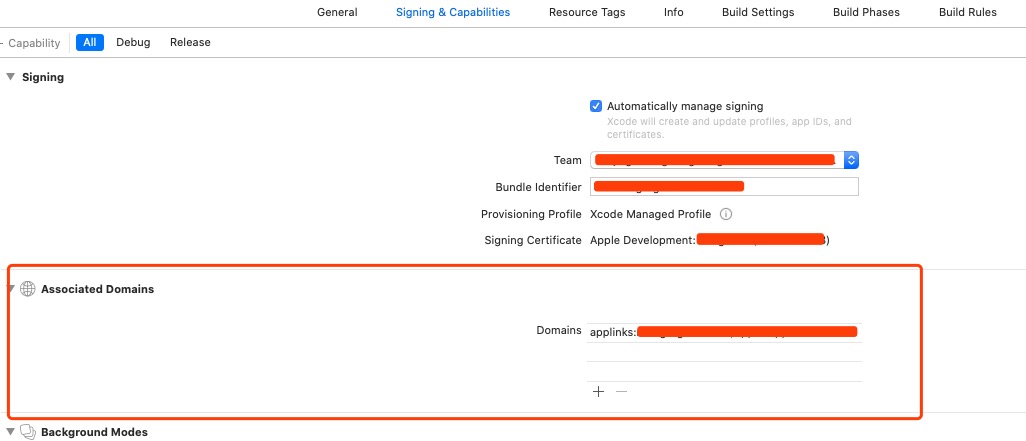Select the applinks domain entry
Viewport: 1026px width, 441px height.
[722, 331]
